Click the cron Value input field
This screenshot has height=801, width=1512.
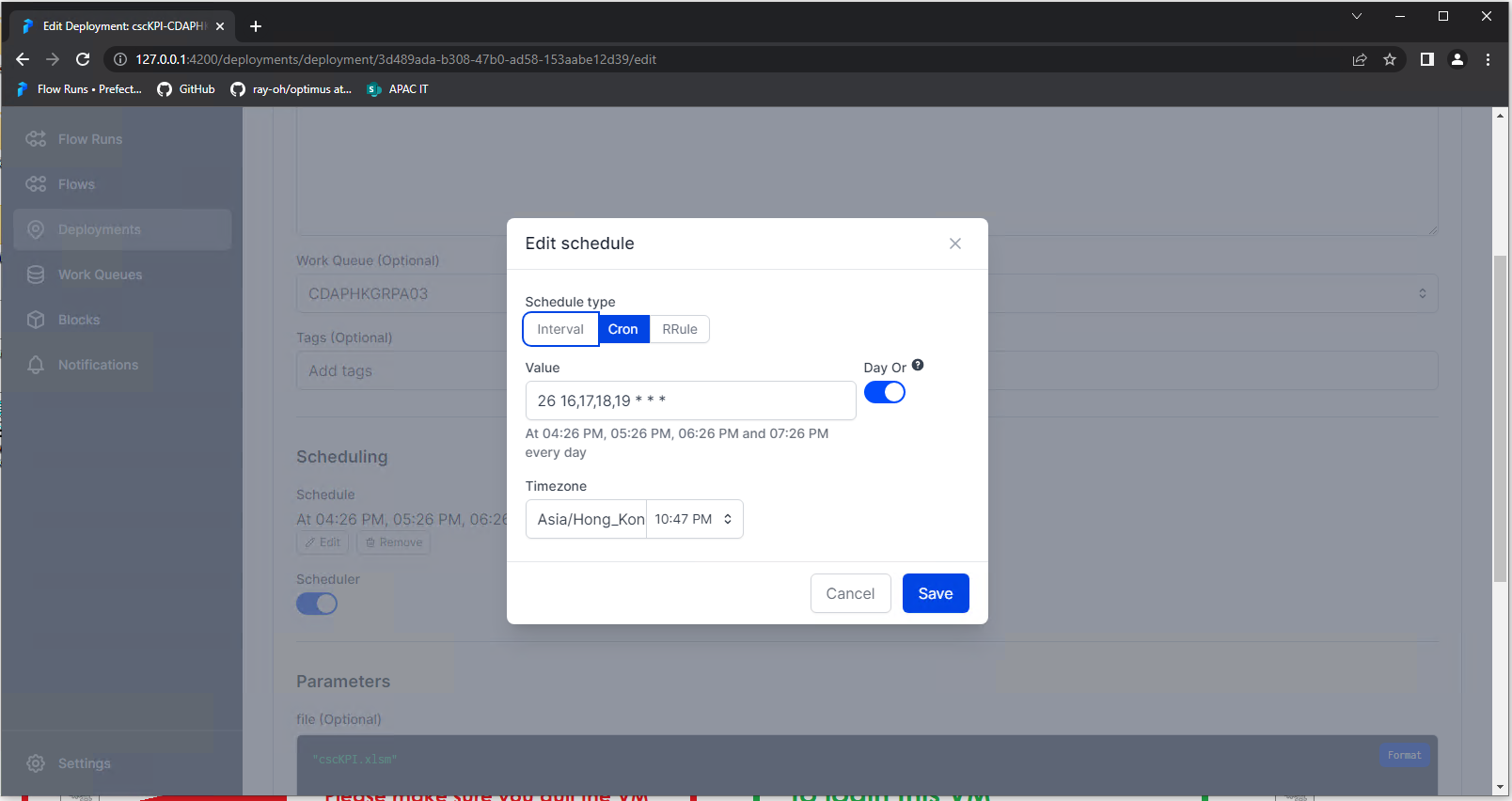(x=690, y=400)
